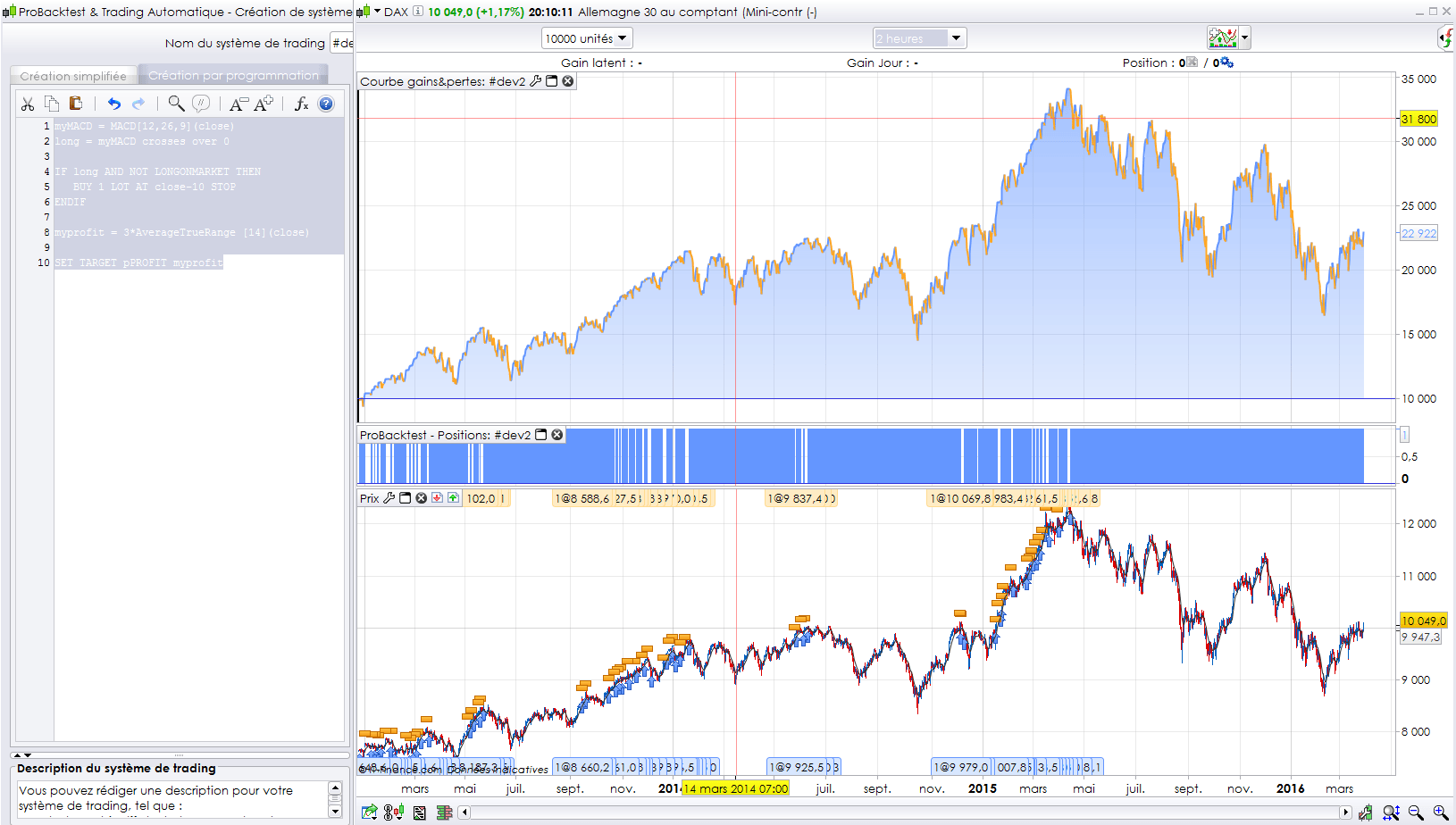
Task: Click the 1@8 660,2 trade label
Action: (582, 767)
